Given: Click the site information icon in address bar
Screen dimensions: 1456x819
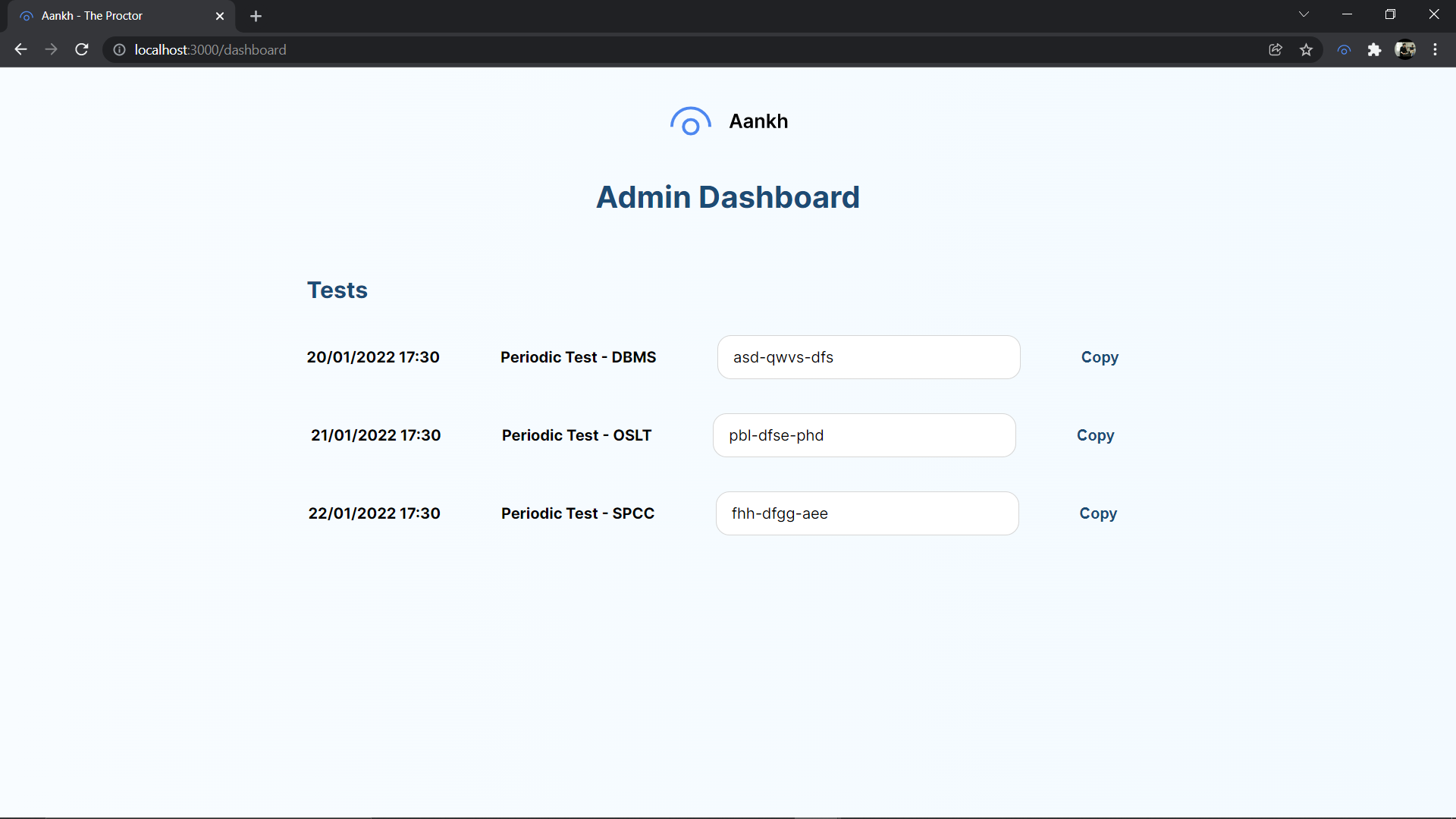Looking at the screenshot, I should [119, 49].
